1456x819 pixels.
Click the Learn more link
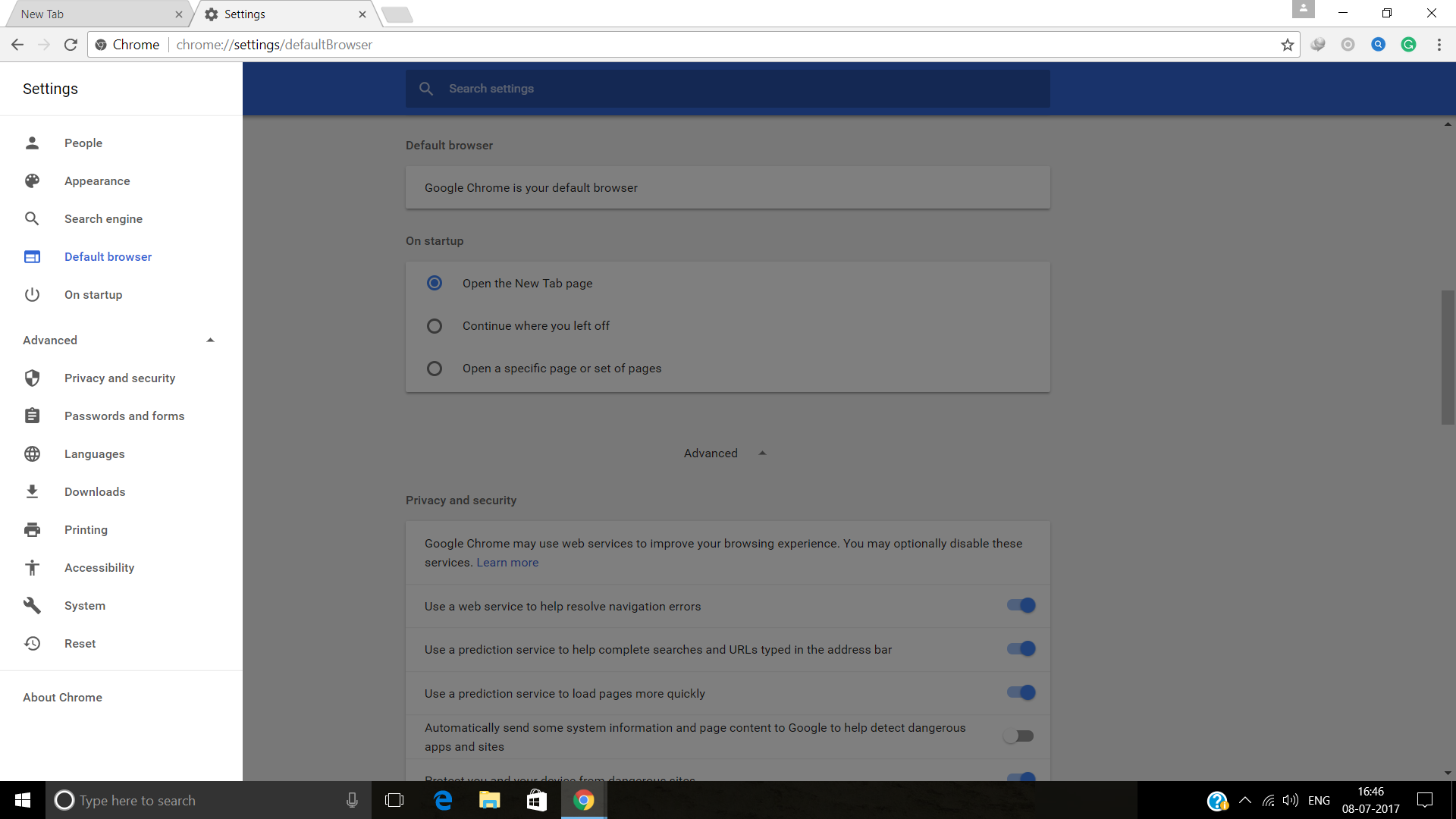click(507, 563)
